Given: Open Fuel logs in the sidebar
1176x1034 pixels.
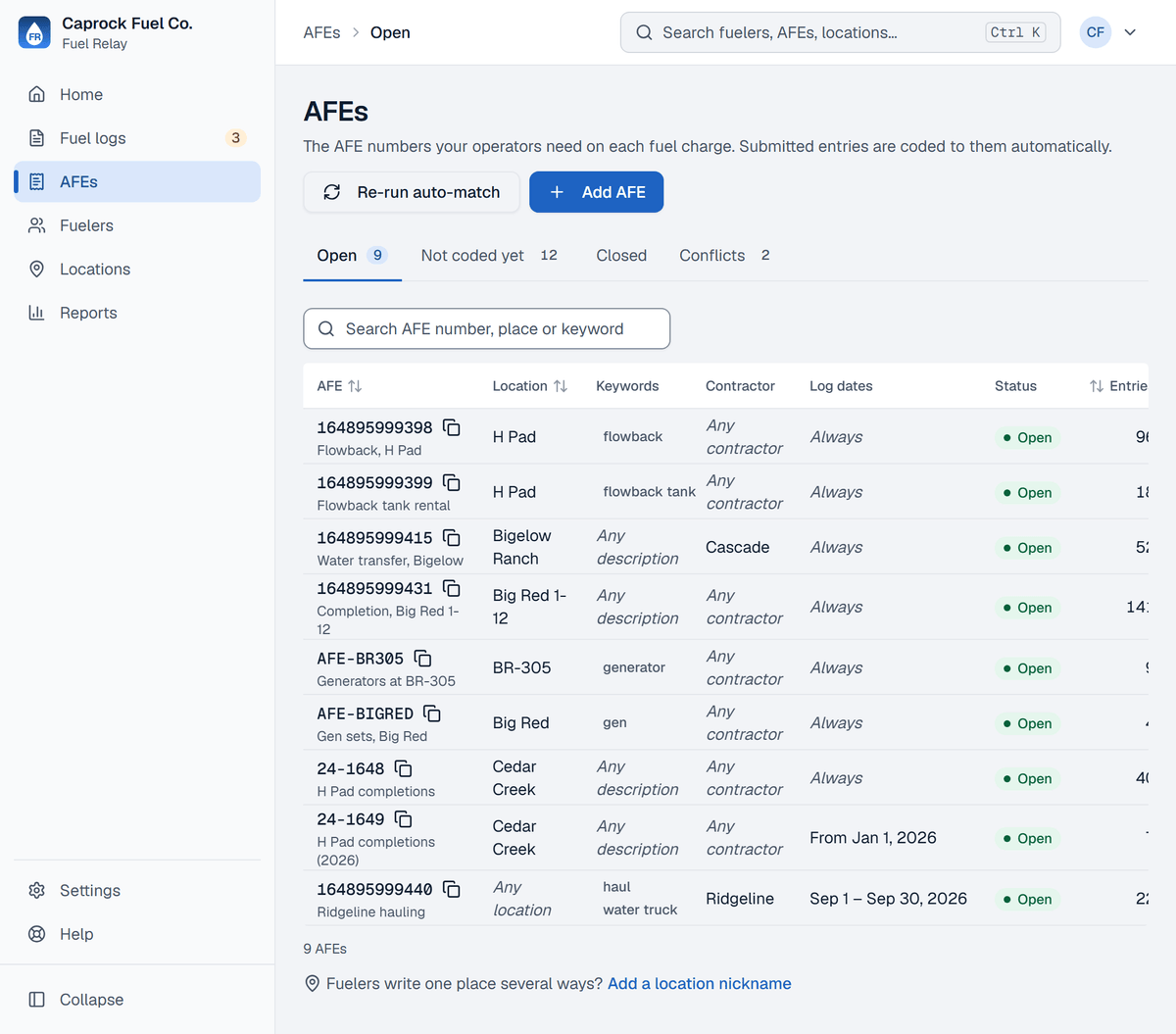Looking at the screenshot, I should [137, 138].
